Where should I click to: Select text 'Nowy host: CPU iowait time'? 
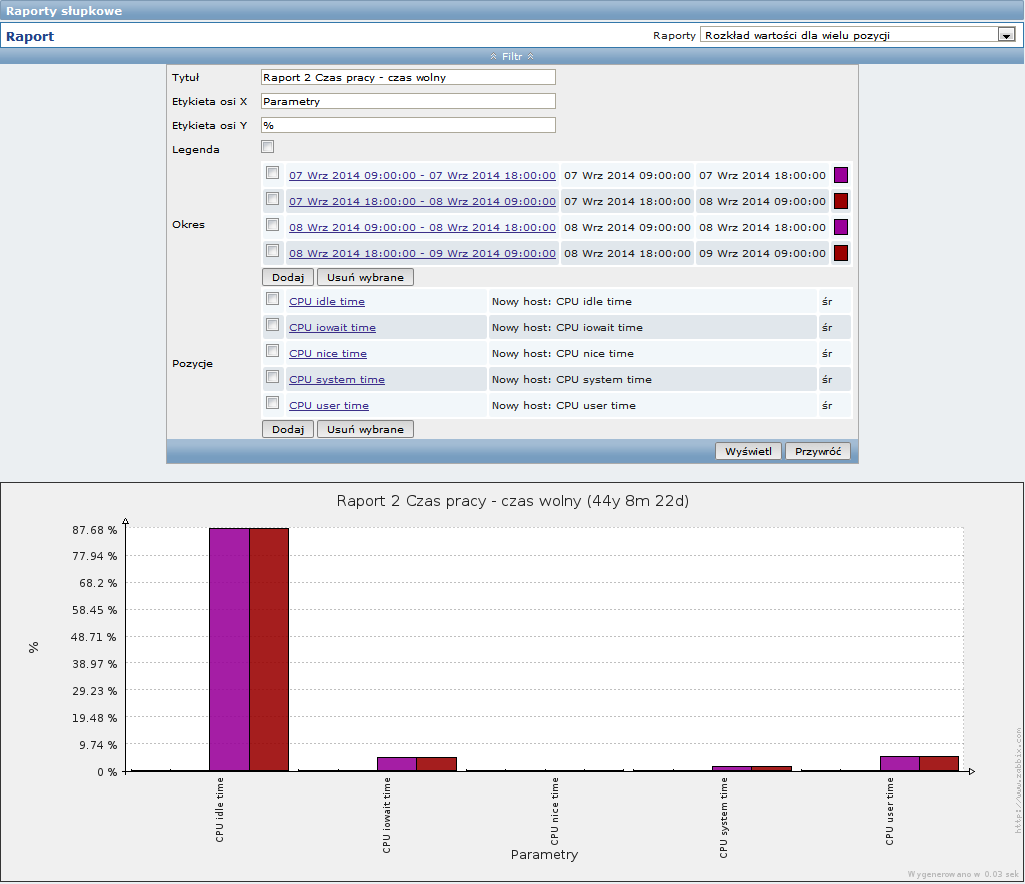click(x=567, y=328)
